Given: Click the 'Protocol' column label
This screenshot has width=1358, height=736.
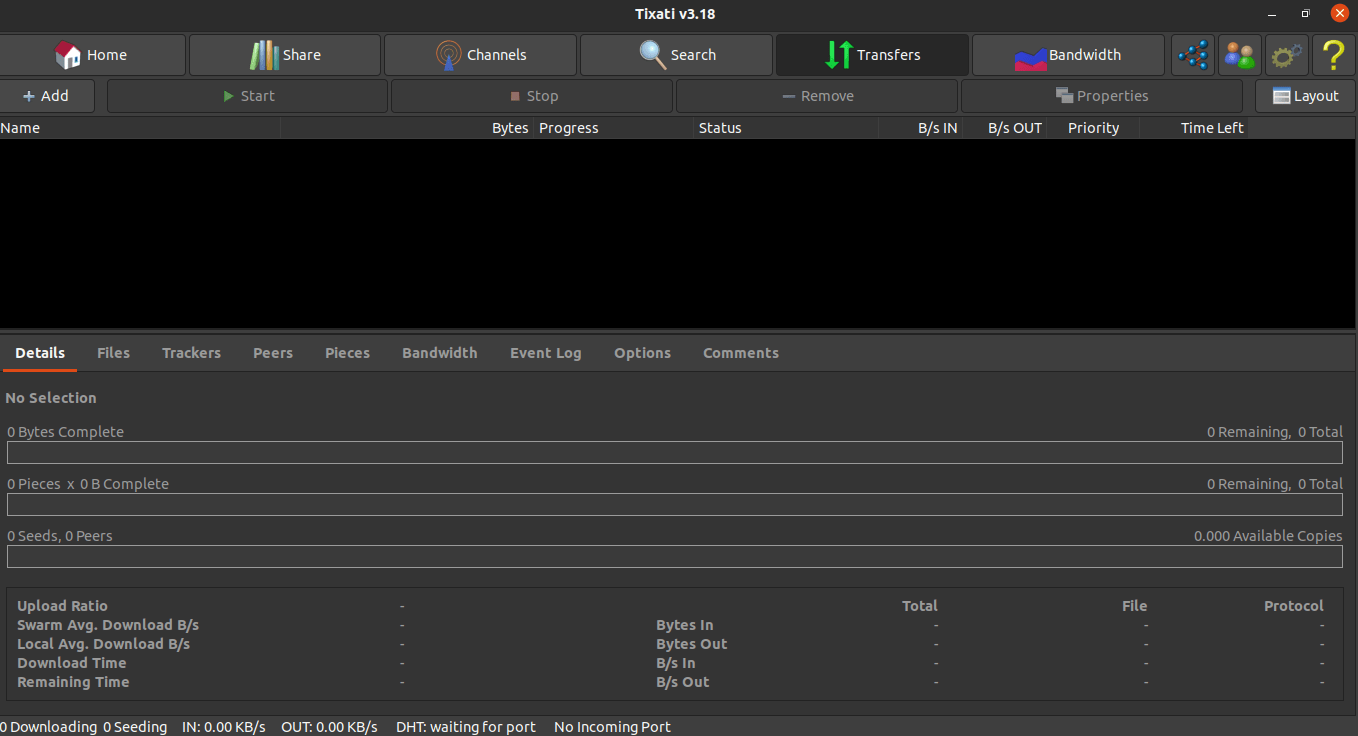Looking at the screenshot, I should click(x=1294, y=606).
